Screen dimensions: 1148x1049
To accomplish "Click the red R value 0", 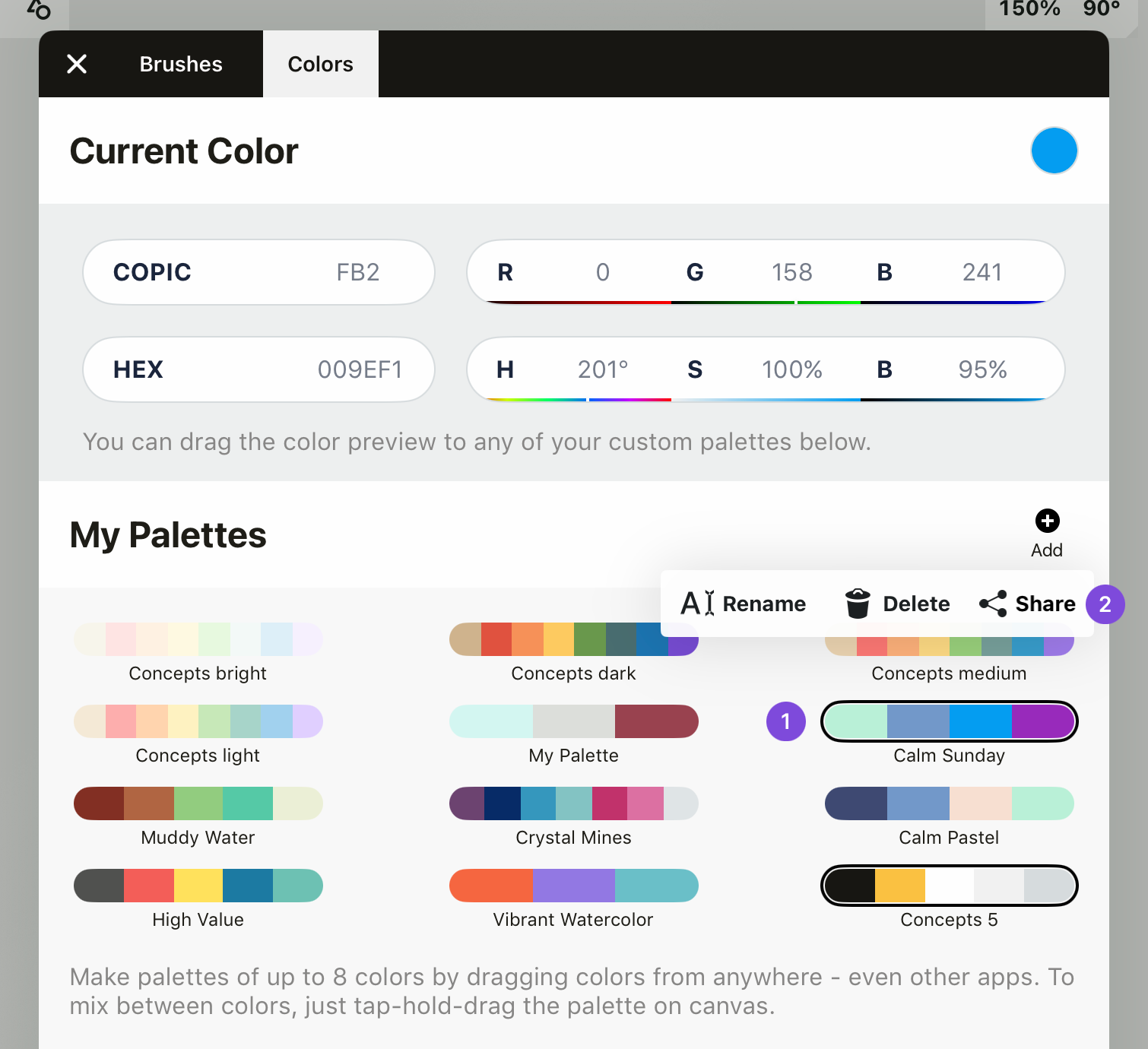I will pyautogui.click(x=603, y=272).
